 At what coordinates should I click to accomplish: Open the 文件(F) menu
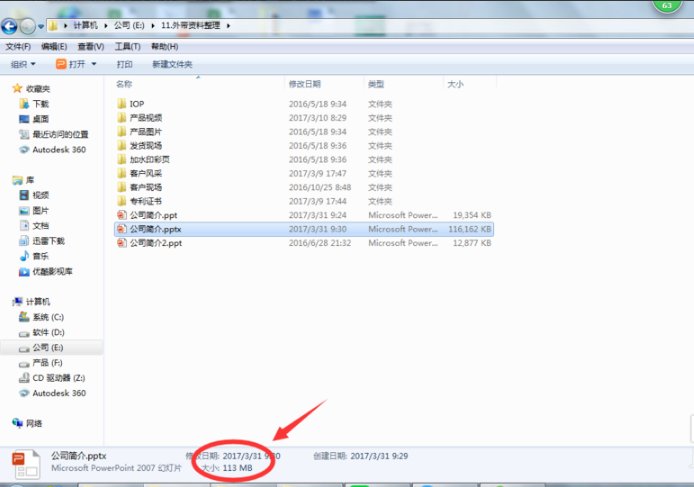(18, 46)
